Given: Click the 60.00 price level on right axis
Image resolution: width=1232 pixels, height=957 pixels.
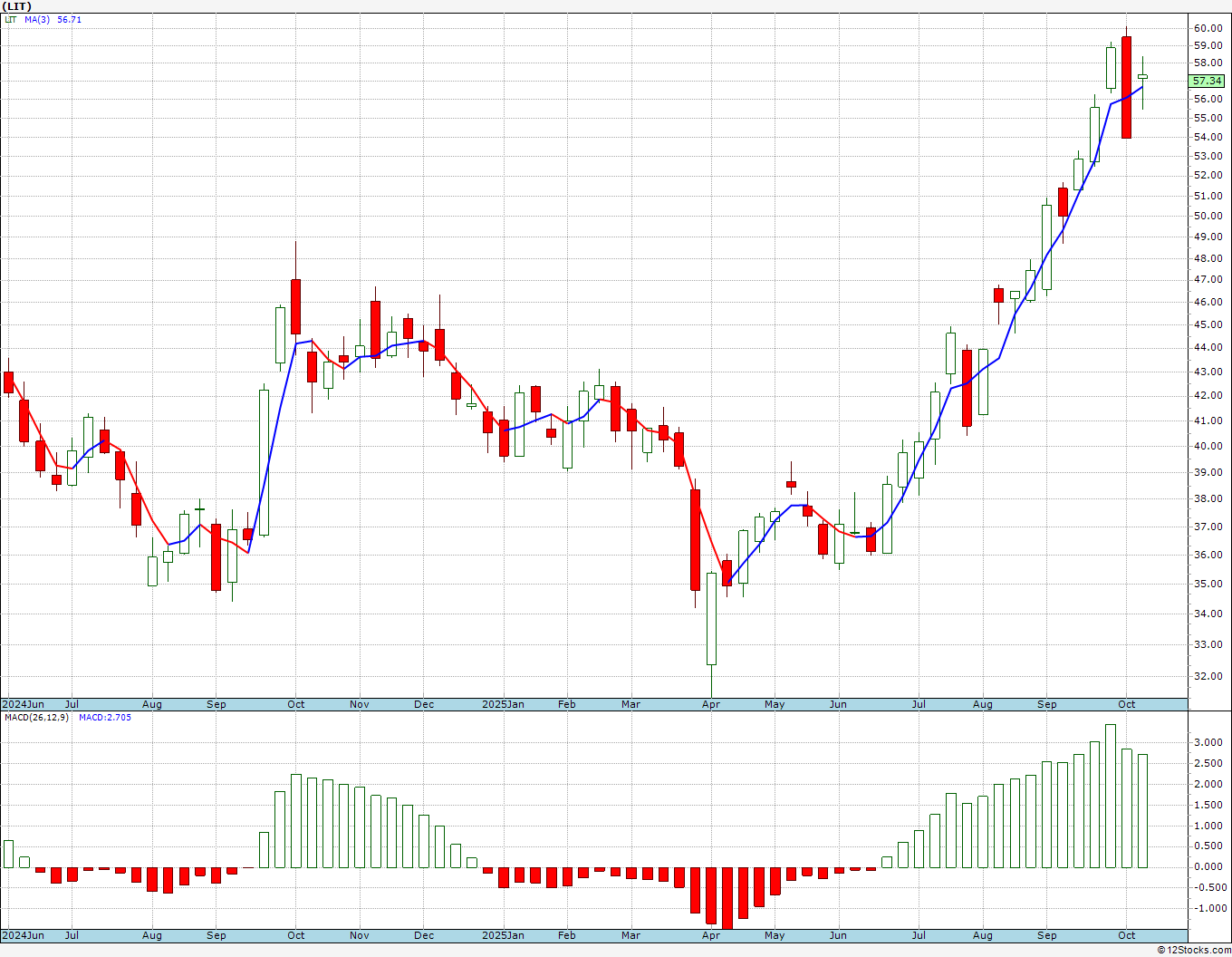Looking at the screenshot, I should (x=1208, y=28).
